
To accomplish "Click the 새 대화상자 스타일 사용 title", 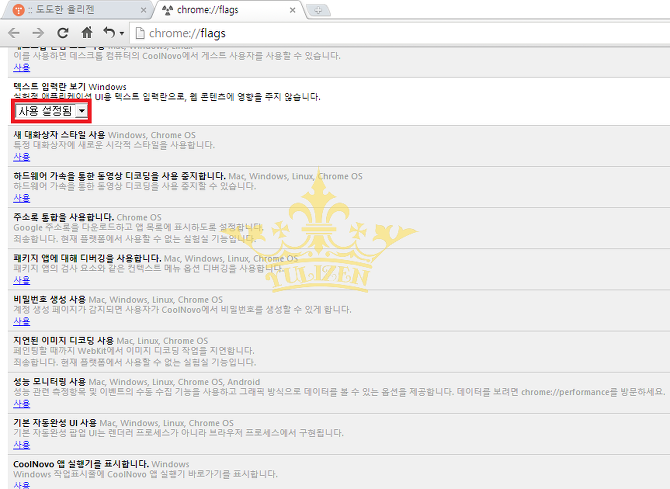I will [59, 135].
